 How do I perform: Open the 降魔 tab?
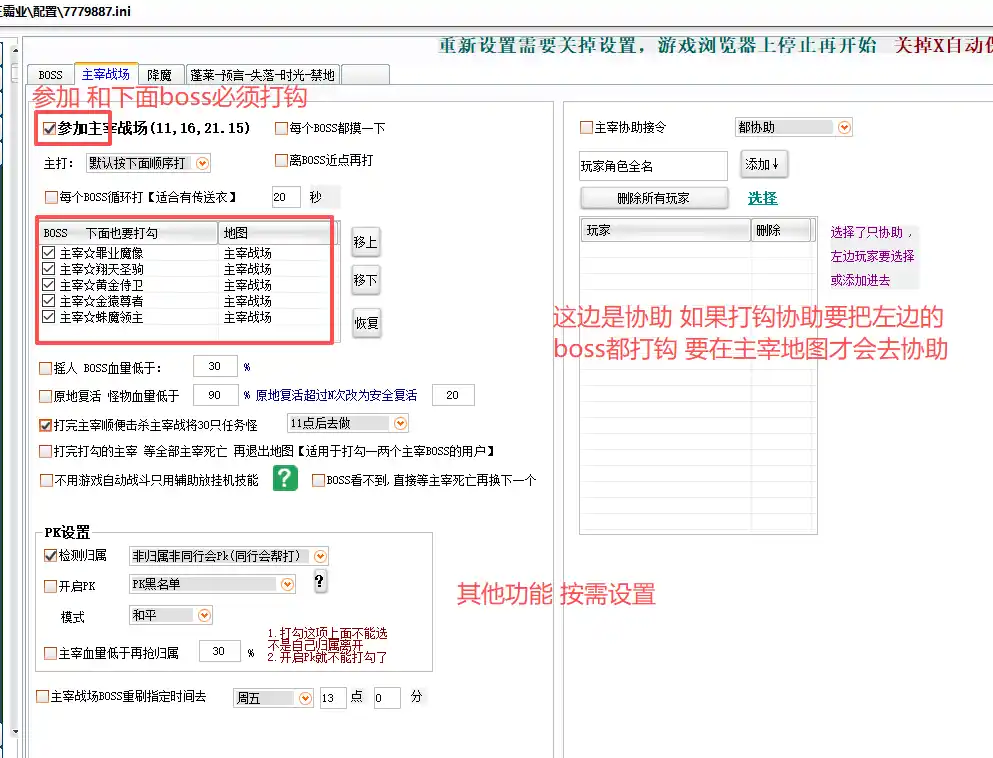(160, 75)
